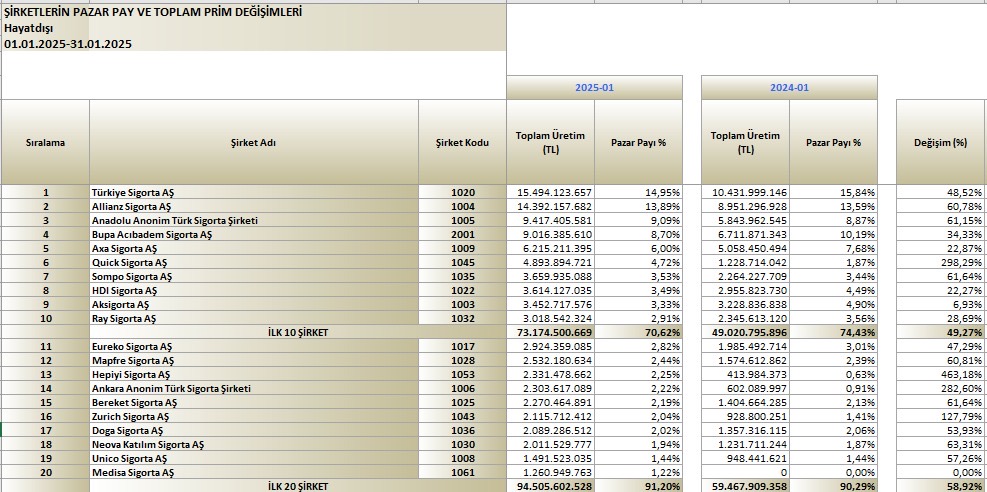This screenshot has height=492, width=987.
Task: Select the 2025 subtotal 73.174.500.669
Action: tap(550, 332)
